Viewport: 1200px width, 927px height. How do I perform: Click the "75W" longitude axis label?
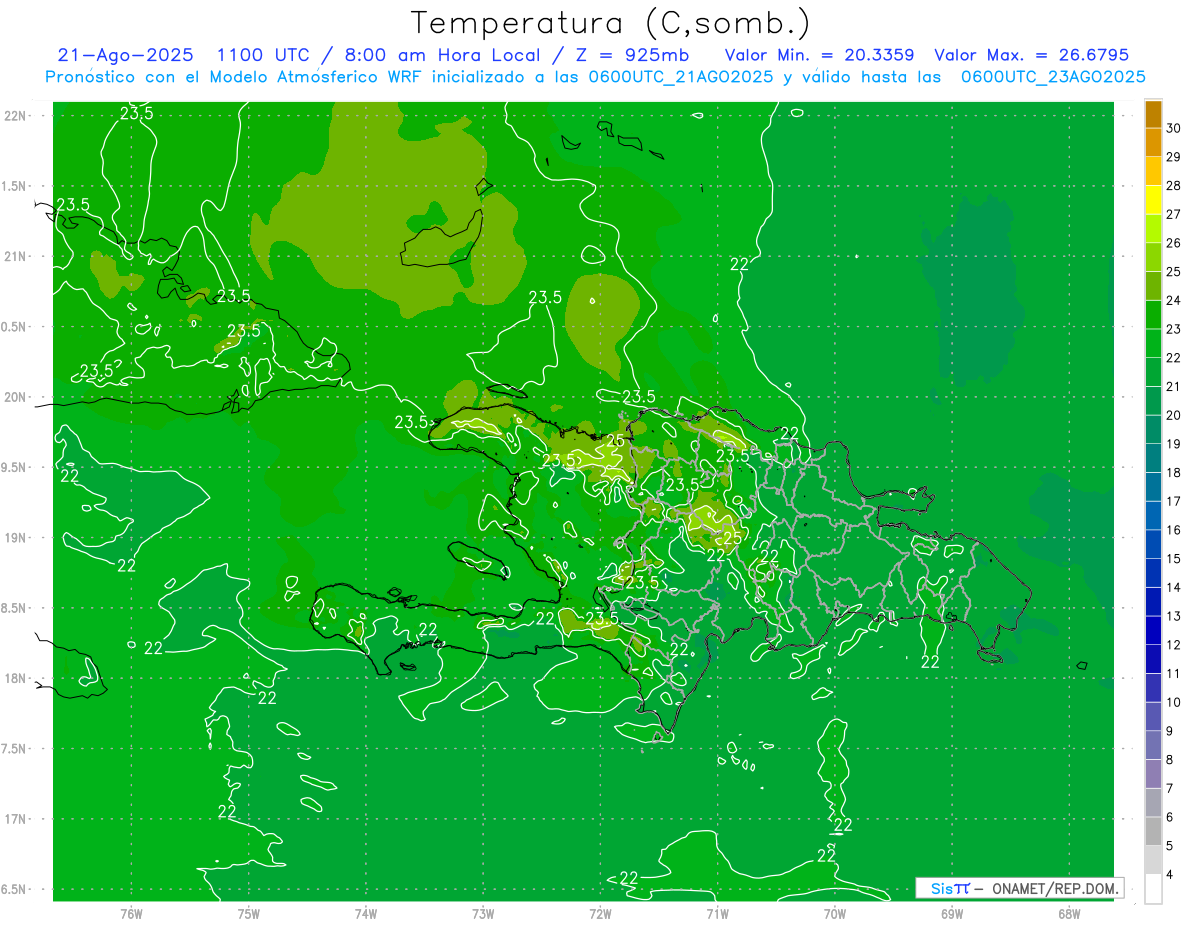[x=249, y=914]
